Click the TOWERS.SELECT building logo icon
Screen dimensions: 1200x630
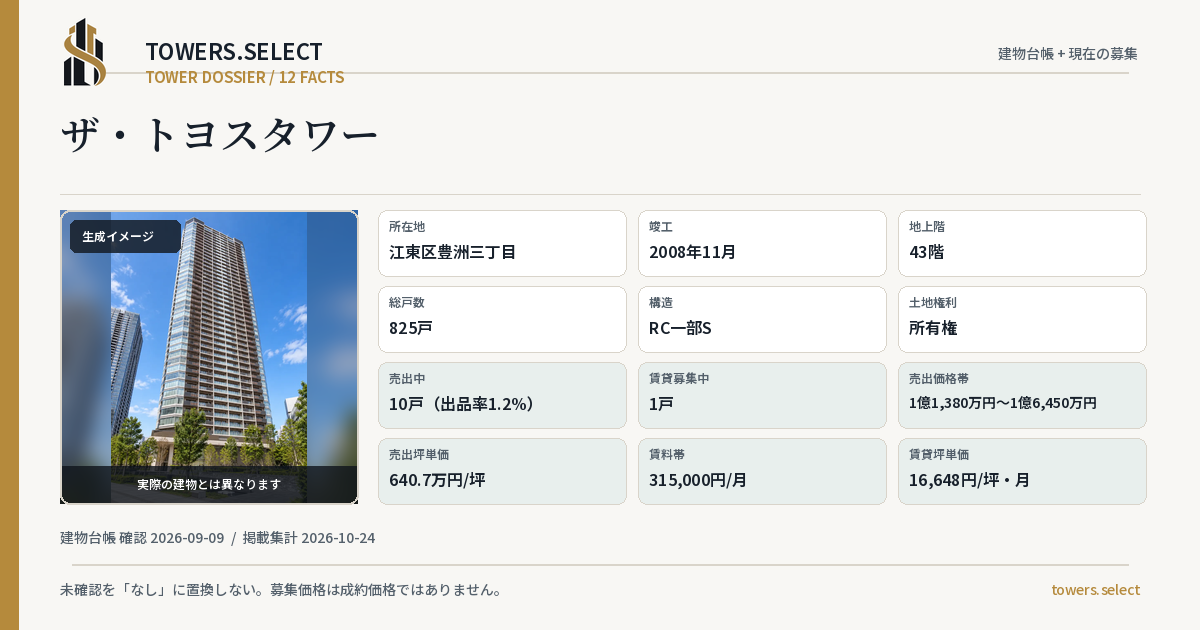coord(85,52)
